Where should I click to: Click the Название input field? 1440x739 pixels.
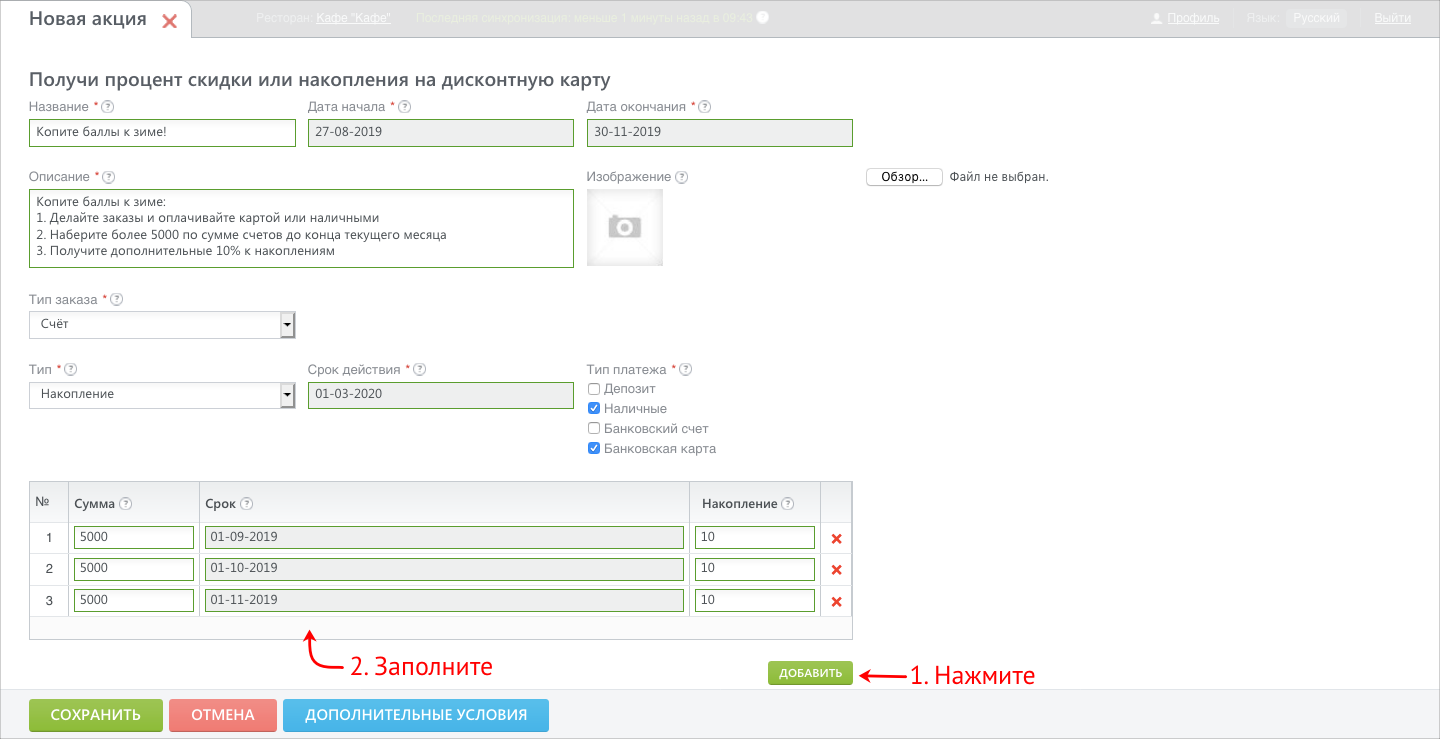(x=162, y=133)
